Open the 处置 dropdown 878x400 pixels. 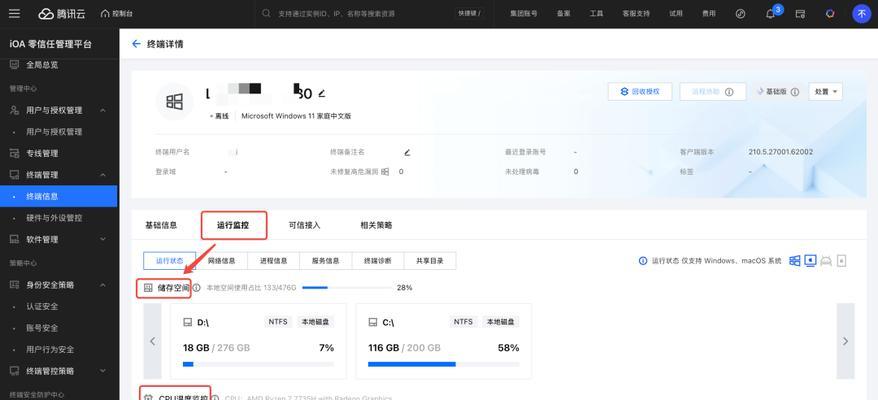point(825,91)
